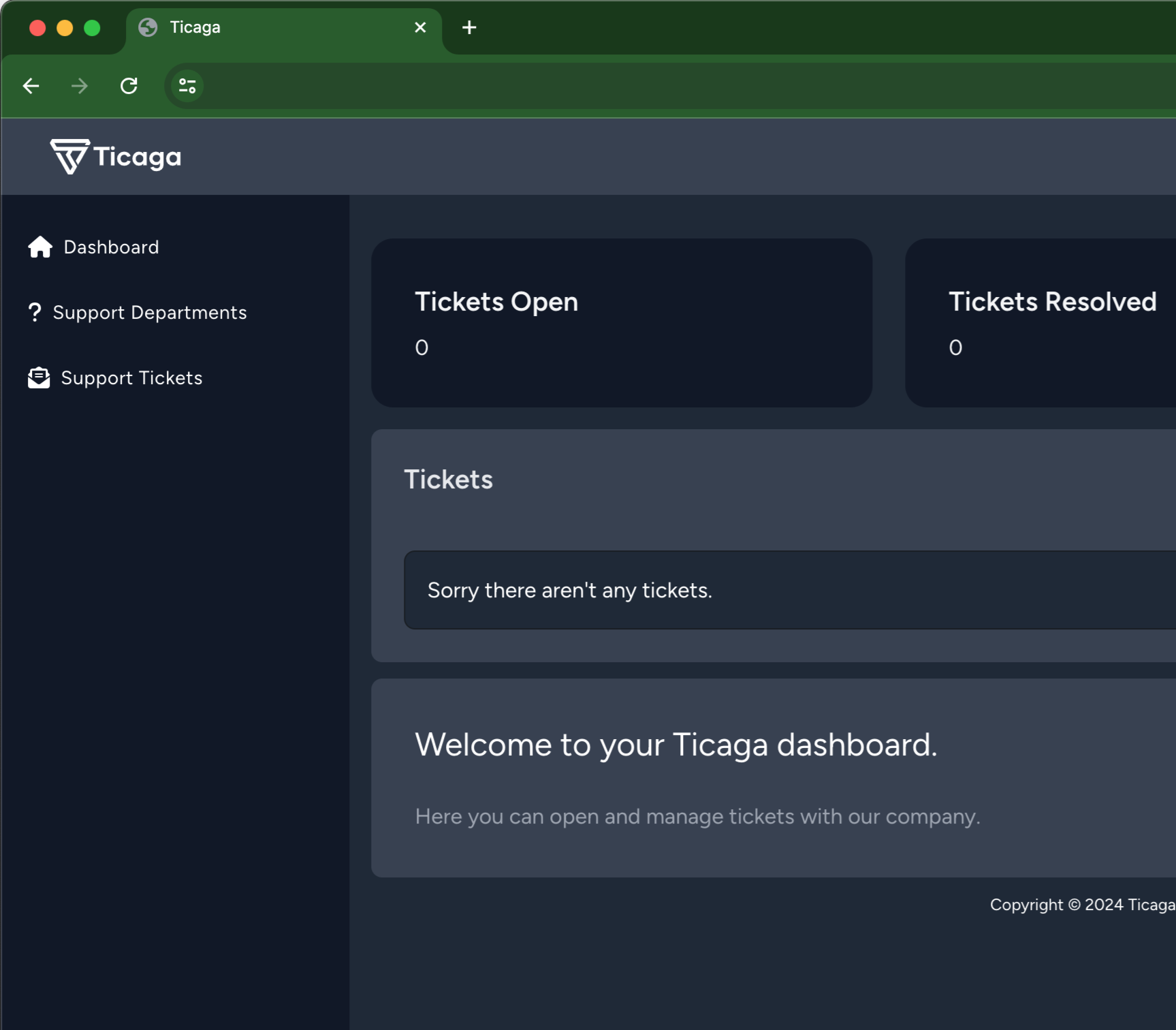Click the Tickets Resolved card
This screenshot has width=1176, height=1030.
(x=1040, y=323)
